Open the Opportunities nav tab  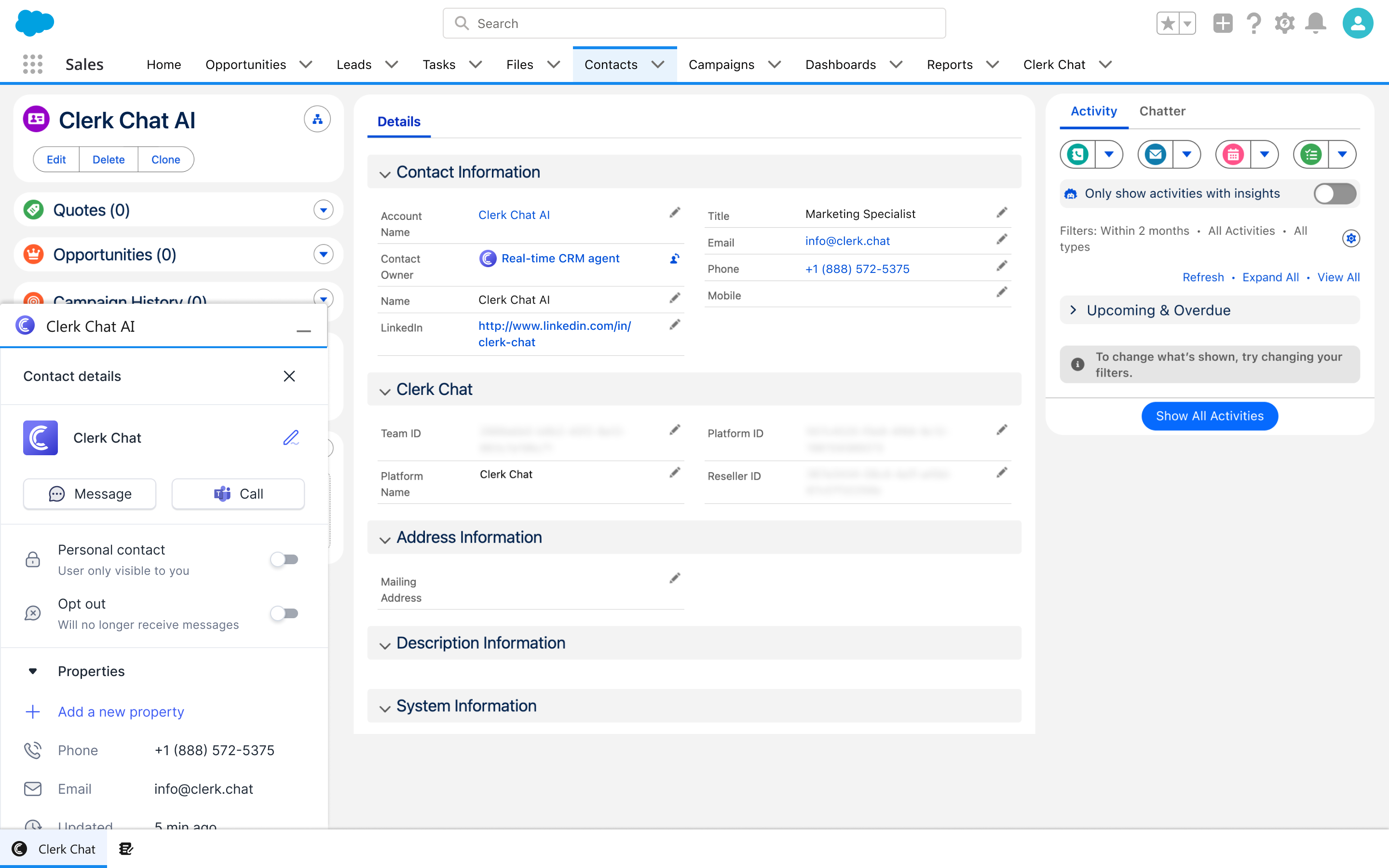point(245,65)
